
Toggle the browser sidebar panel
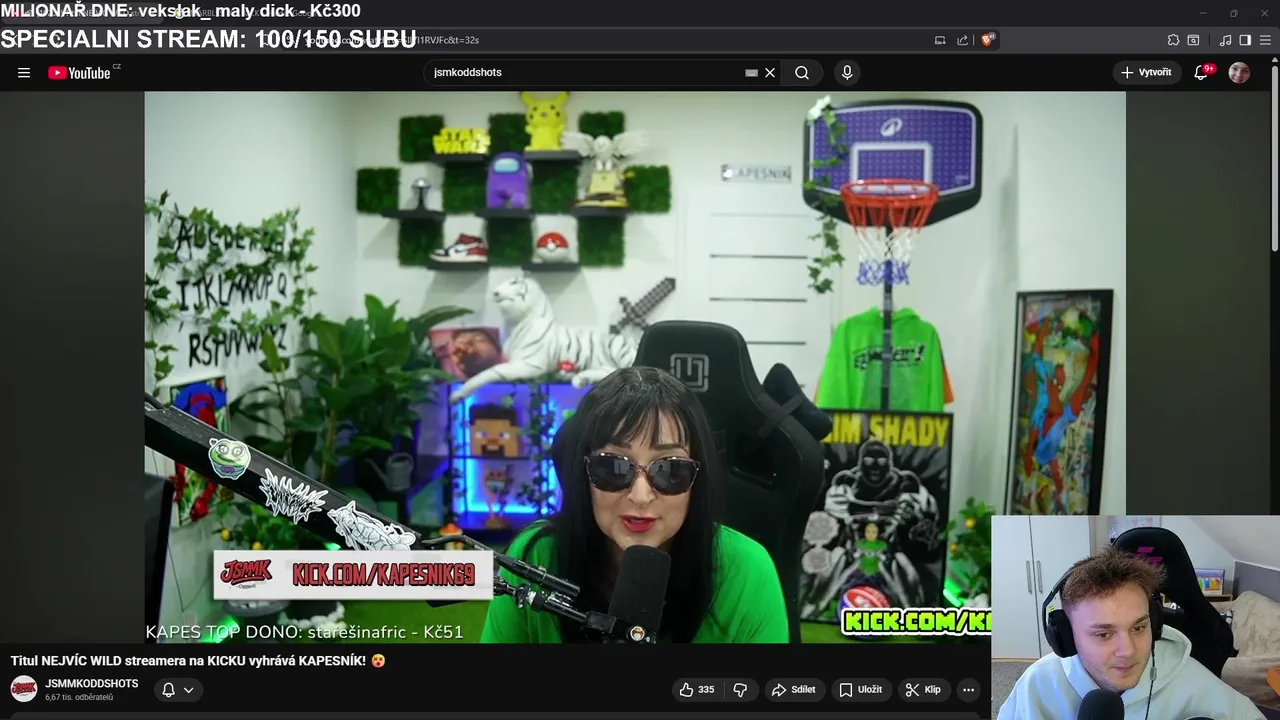pos(1245,40)
